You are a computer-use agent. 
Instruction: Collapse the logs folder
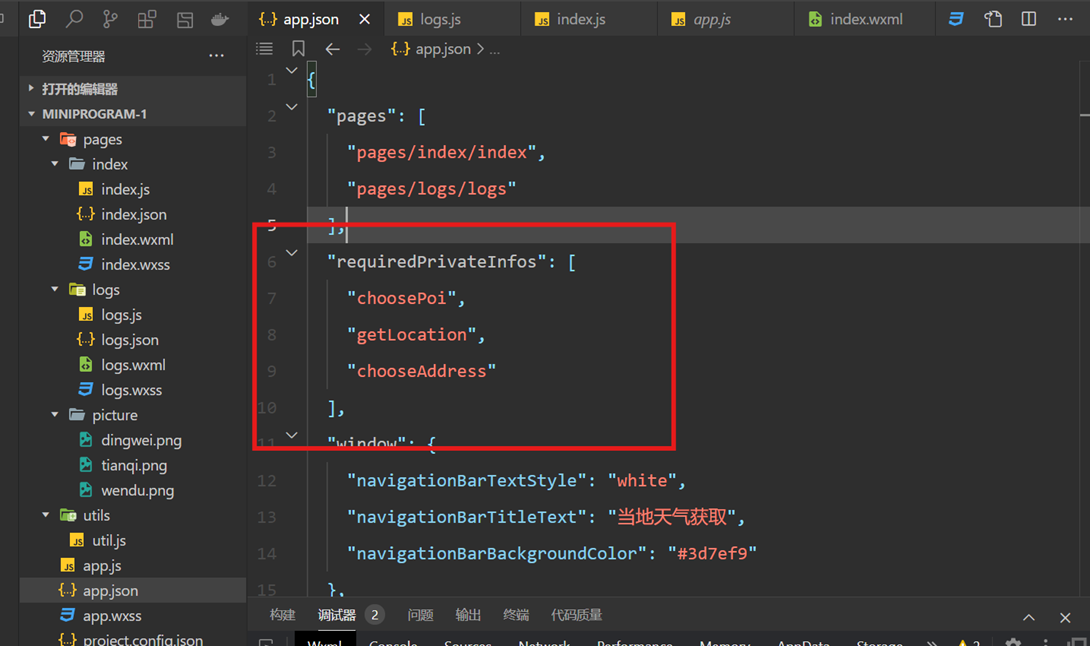tap(55, 289)
